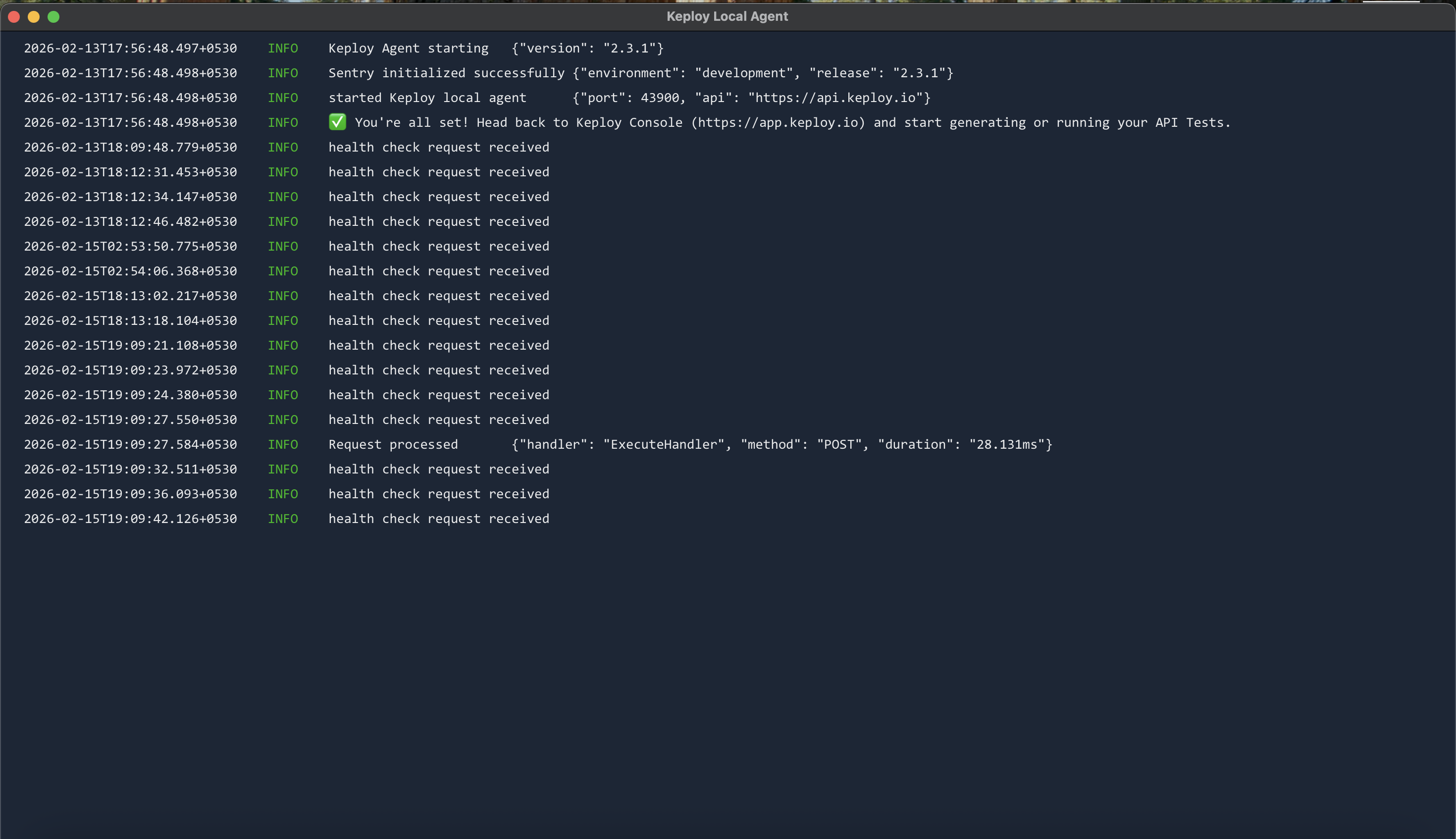
Task: Click the "development" environment value
Action: [743, 73]
